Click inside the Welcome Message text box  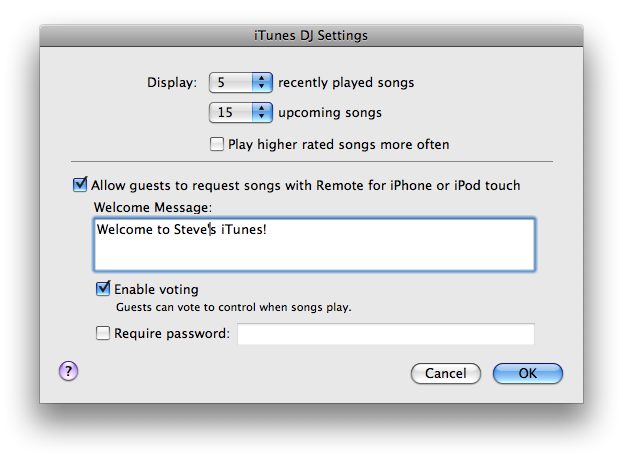click(x=314, y=244)
